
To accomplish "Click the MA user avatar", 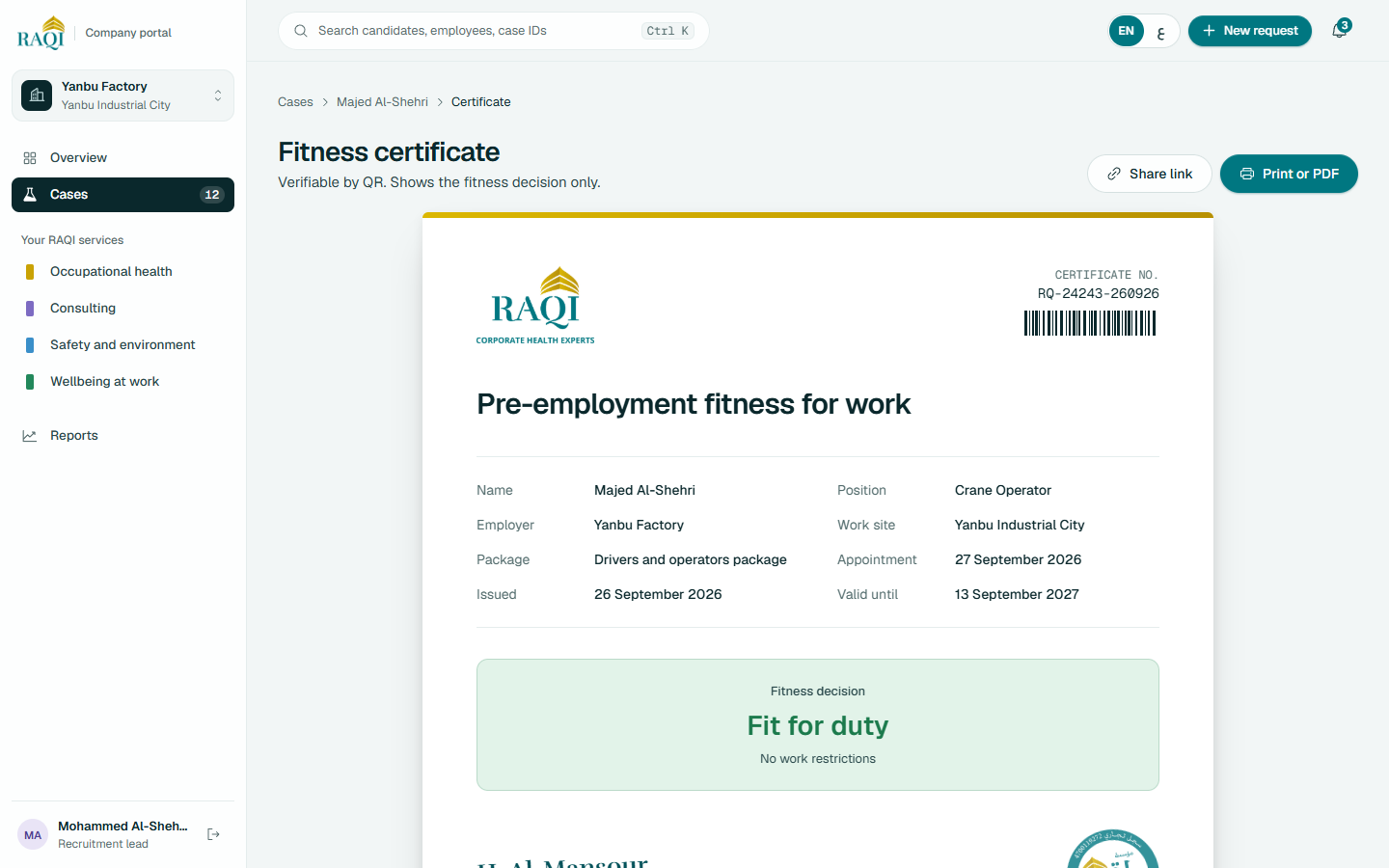I will tap(33, 835).
